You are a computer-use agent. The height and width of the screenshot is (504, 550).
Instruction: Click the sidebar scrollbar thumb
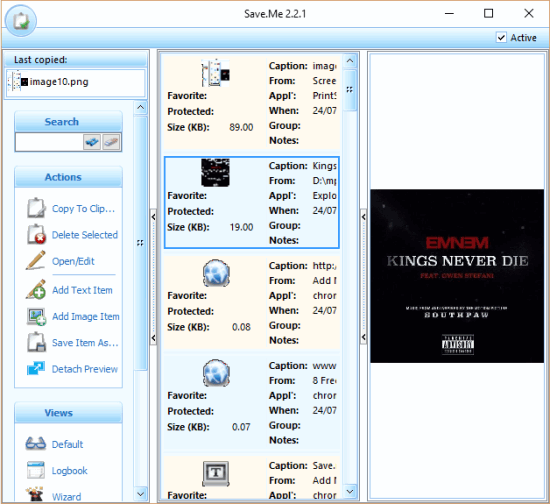[x=141, y=243]
